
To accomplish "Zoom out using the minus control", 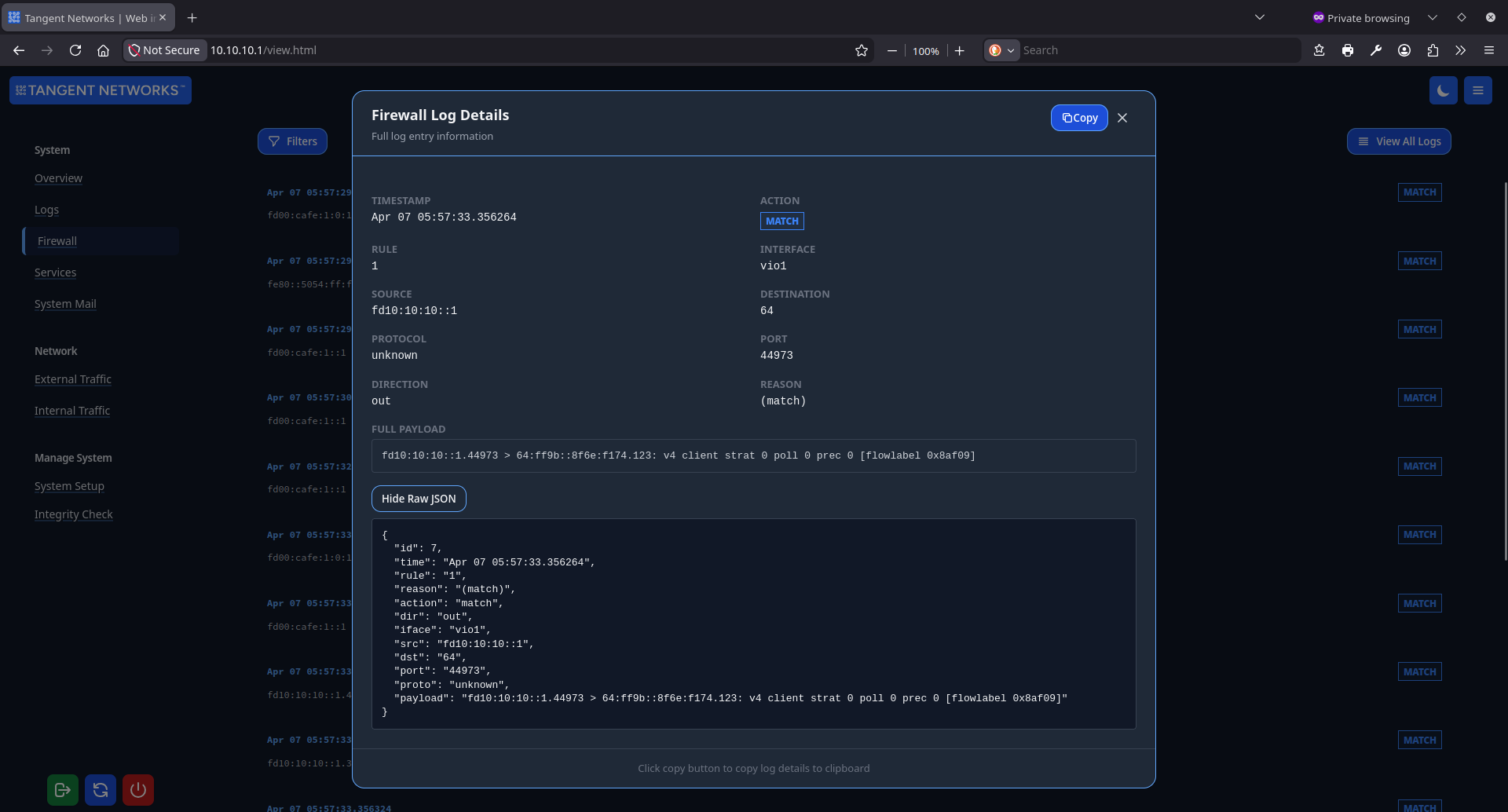I will point(891,50).
